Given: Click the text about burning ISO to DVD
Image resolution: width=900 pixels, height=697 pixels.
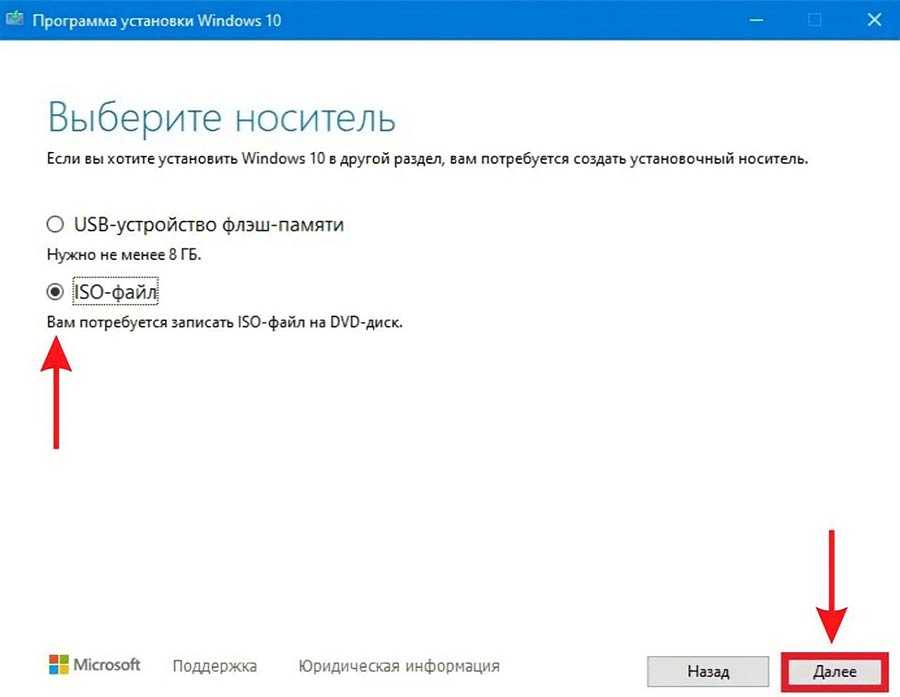Looking at the screenshot, I should [x=224, y=322].
